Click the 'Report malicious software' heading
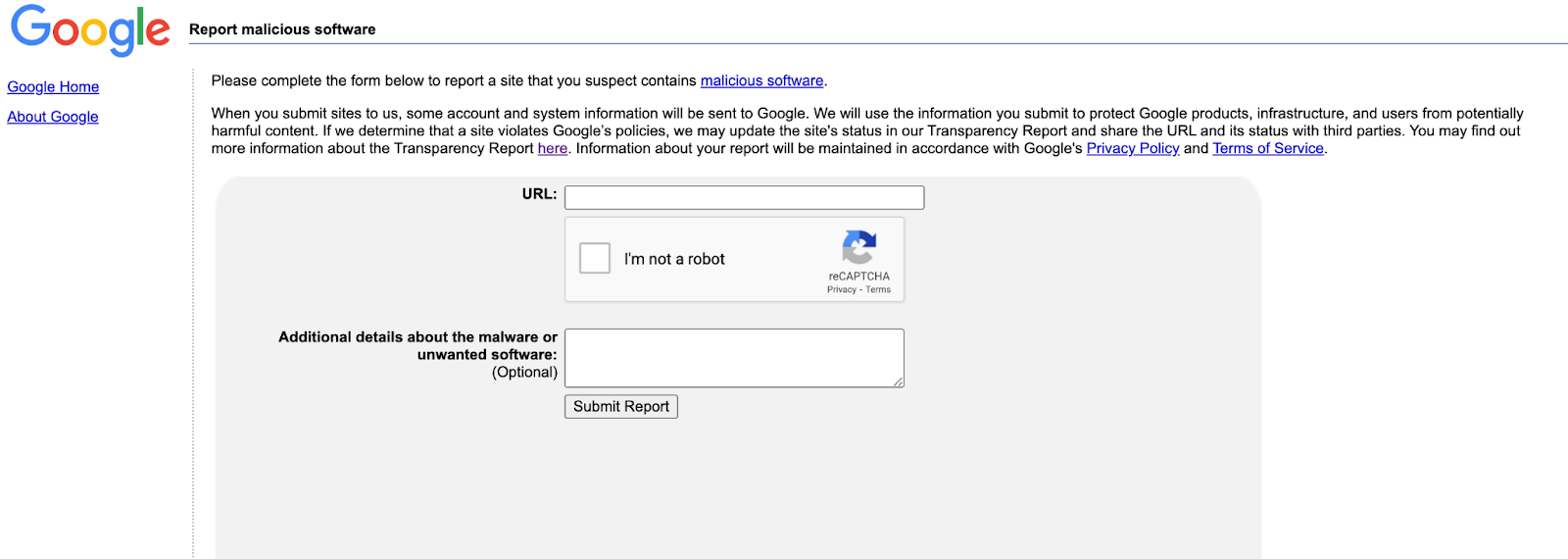Screen dimensions: 1568x559 pyautogui.click(x=282, y=29)
